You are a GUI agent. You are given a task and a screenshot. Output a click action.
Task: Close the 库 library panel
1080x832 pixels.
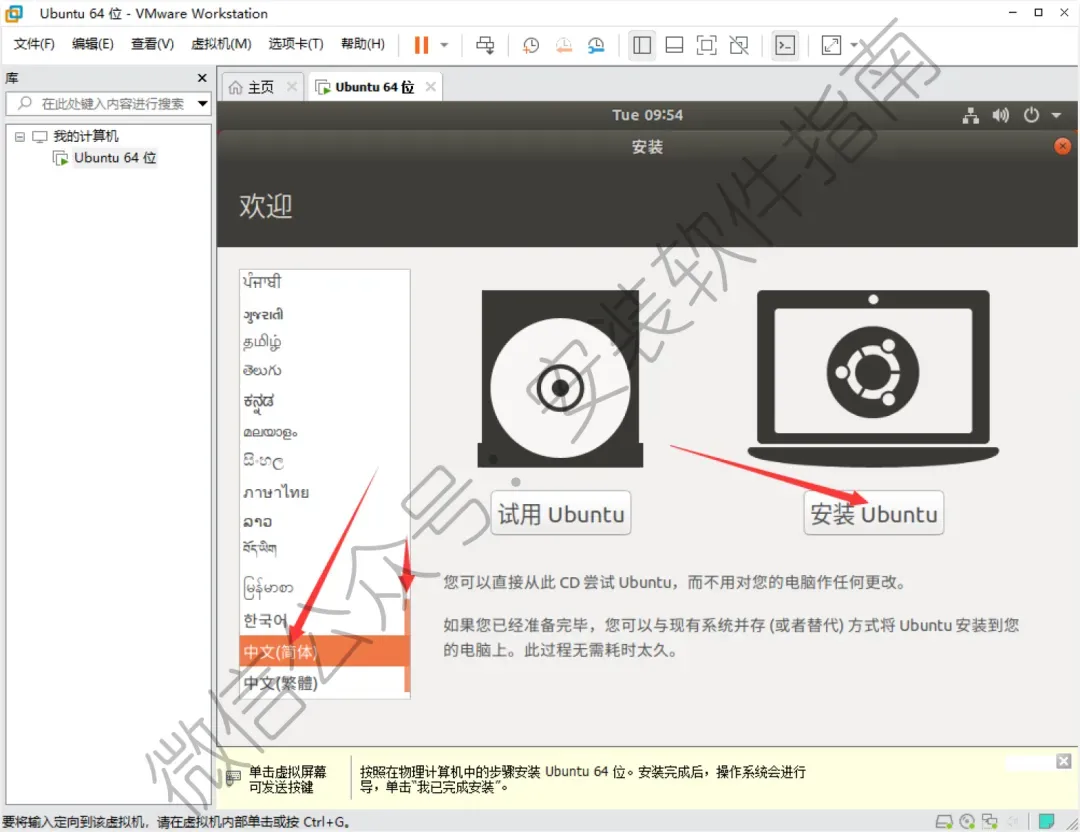point(202,78)
